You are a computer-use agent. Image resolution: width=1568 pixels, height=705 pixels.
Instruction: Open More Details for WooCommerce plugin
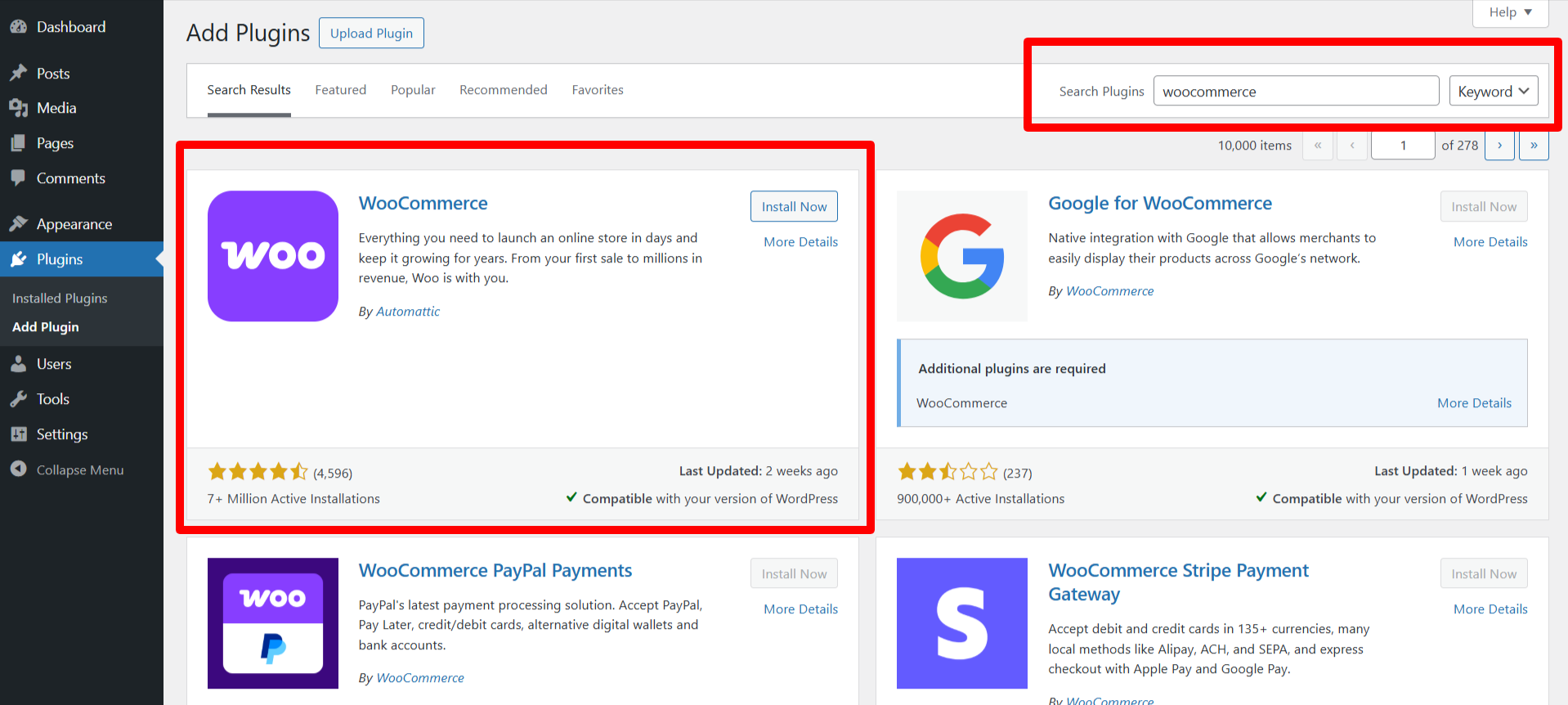(801, 242)
